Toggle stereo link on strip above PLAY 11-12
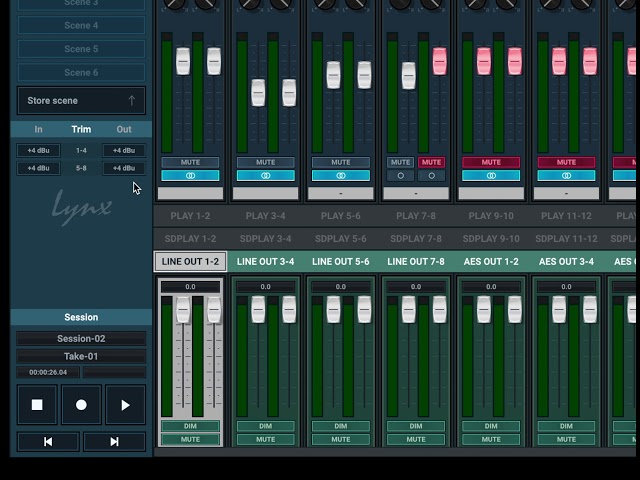This screenshot has height=480, width=640. coord(566,176)
